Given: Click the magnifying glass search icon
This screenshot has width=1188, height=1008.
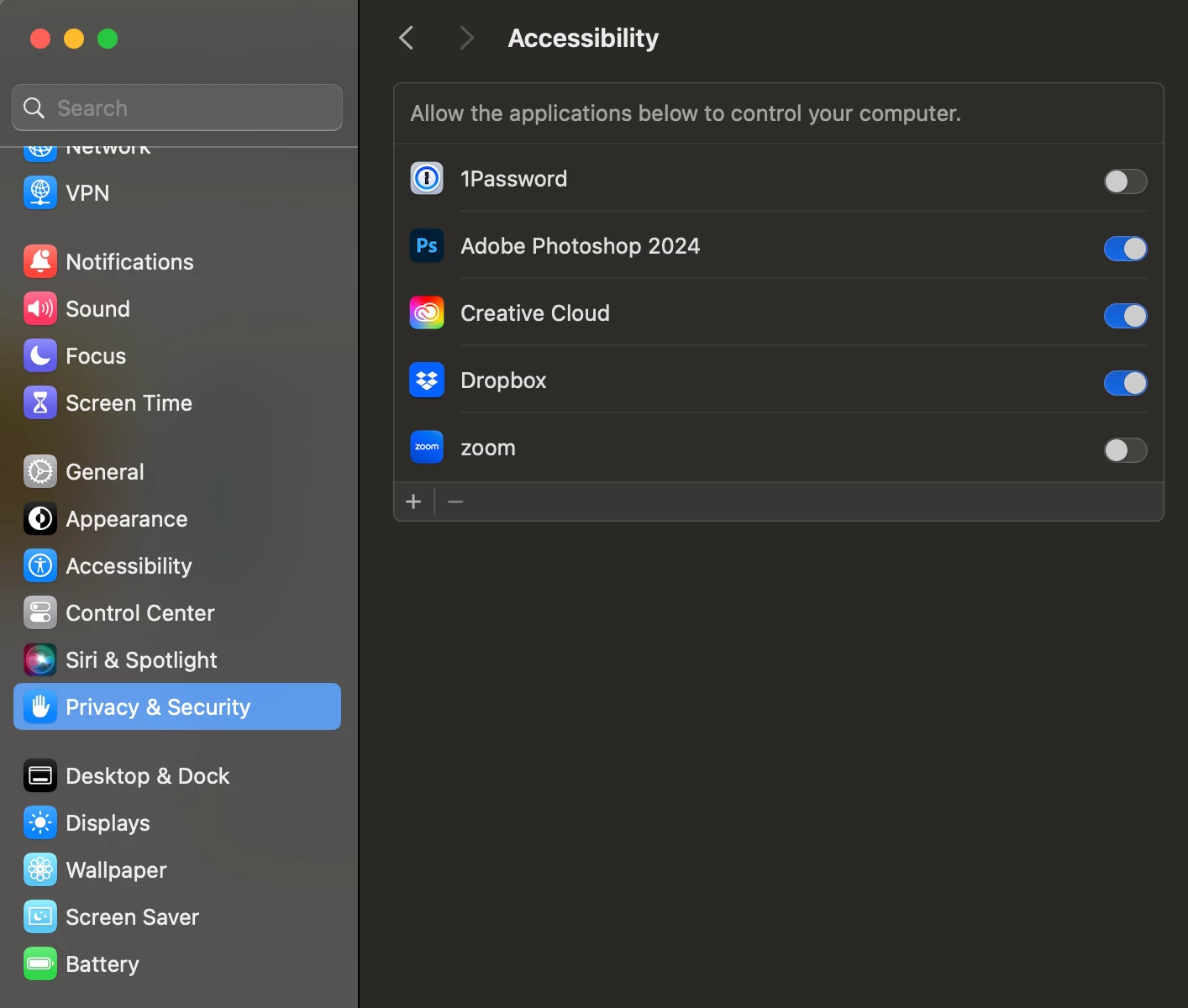Looking at the screenshot, I should 34,108.
